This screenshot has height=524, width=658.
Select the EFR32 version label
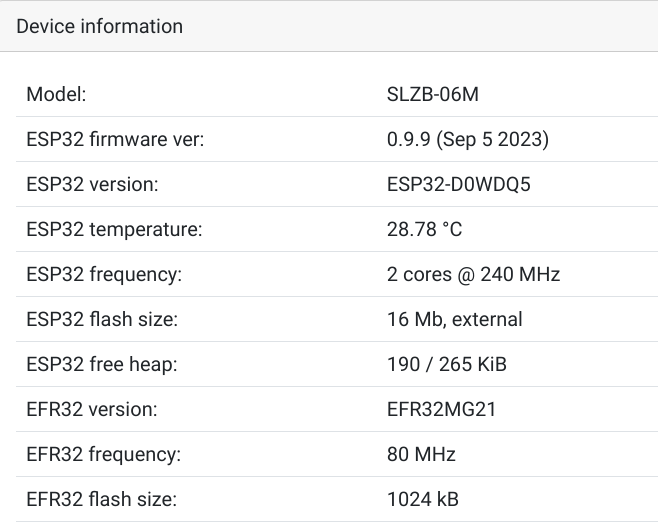(92, 409)
